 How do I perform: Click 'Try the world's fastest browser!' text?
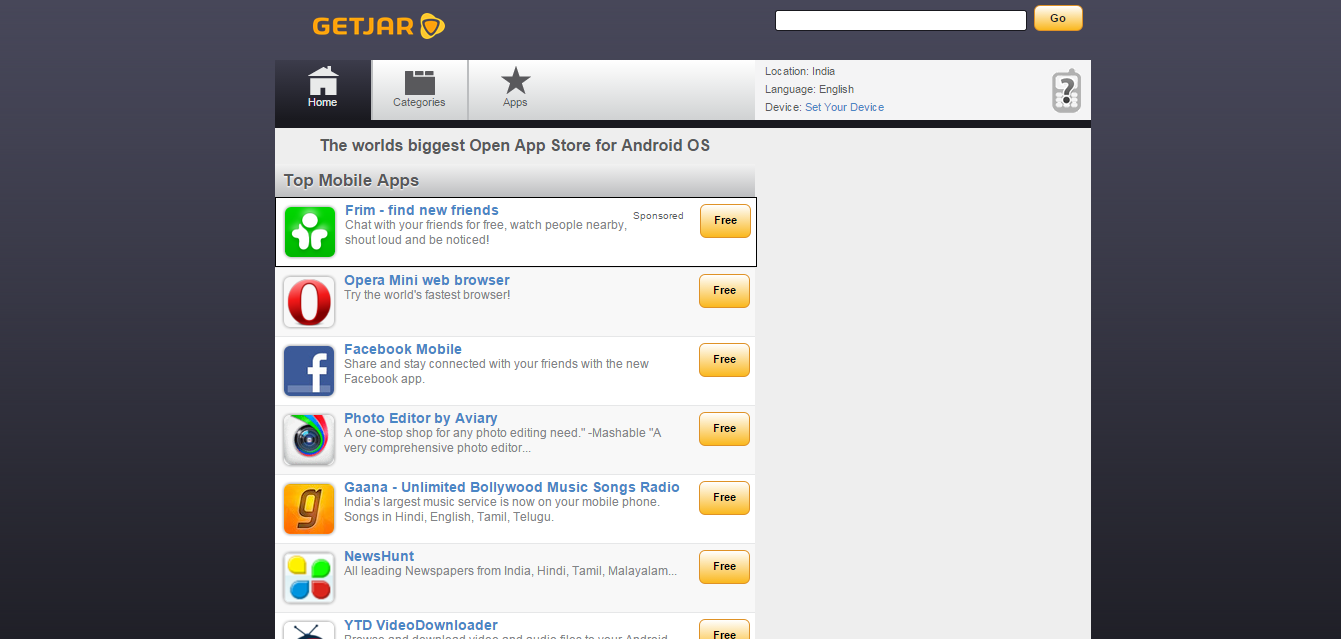pyautogui.click(x=427, y=295)
